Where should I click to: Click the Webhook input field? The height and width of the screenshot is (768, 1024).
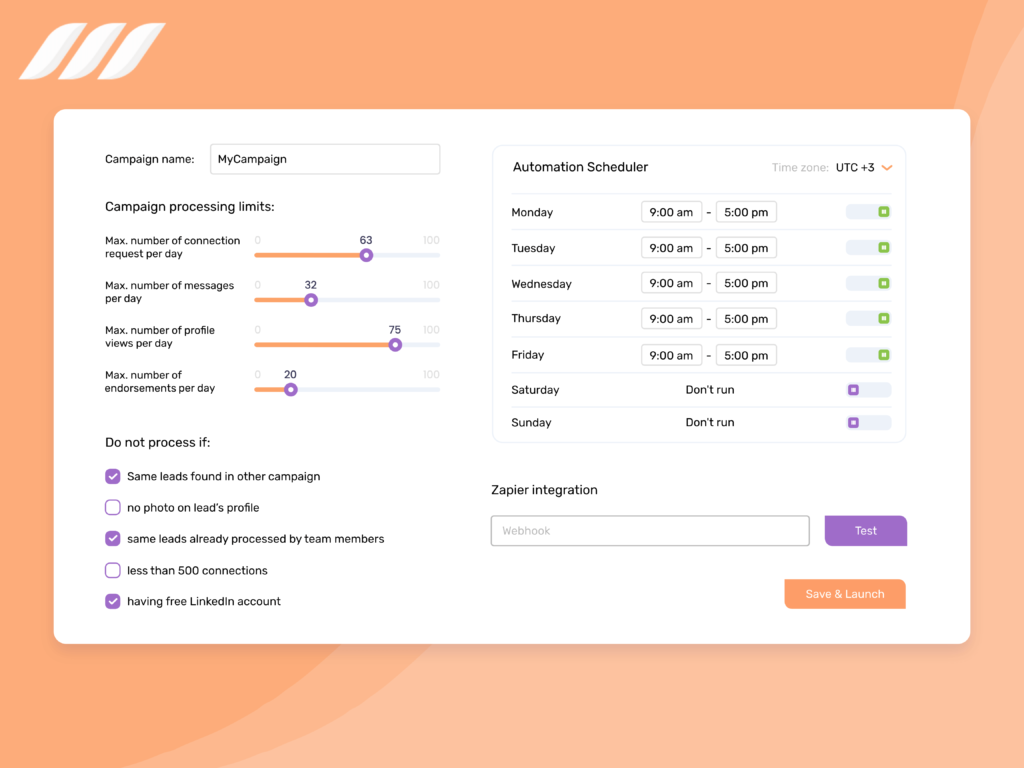click(650, 531)
